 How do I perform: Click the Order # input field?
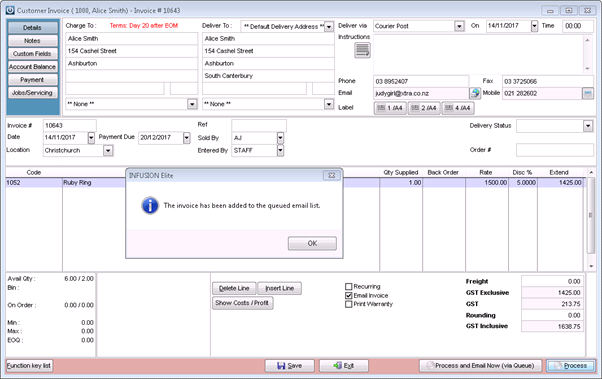(x=555, y=150)
